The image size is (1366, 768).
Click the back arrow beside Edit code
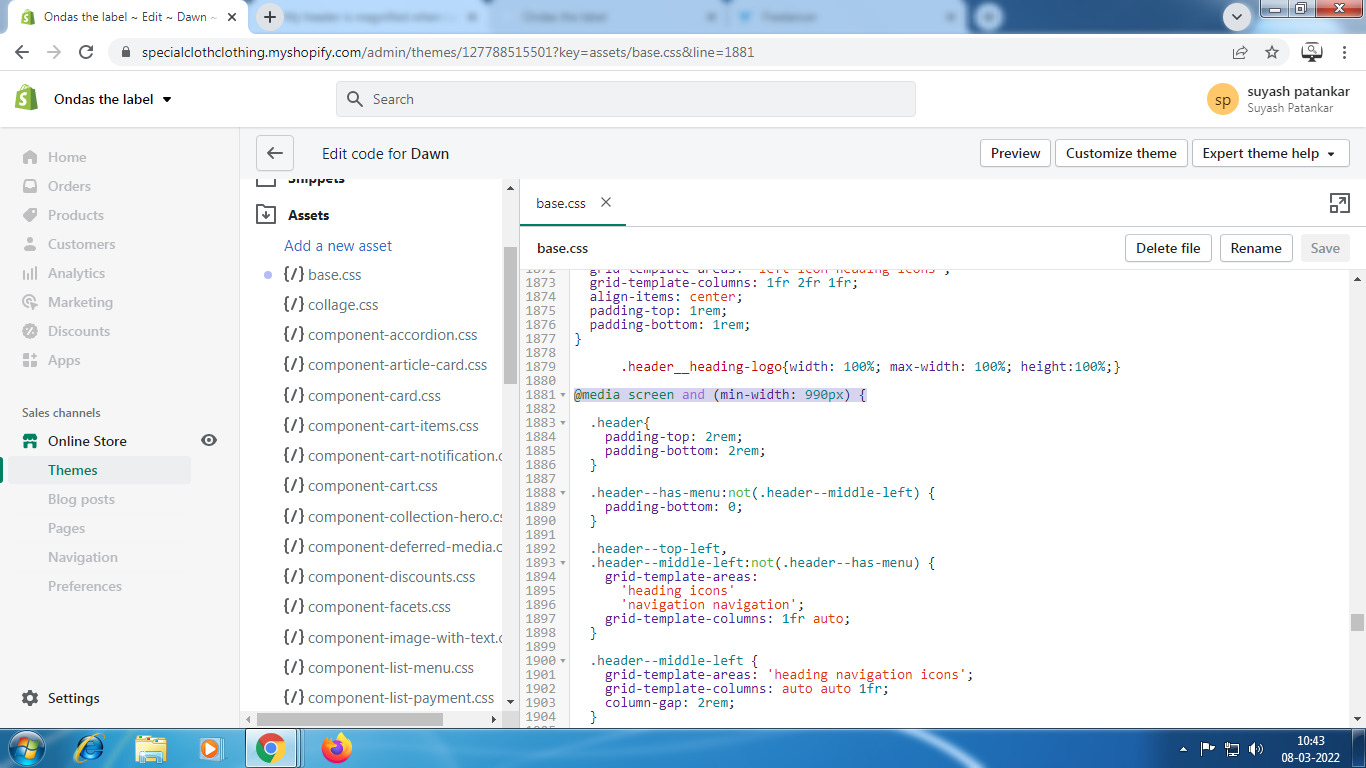coord(275,153)
